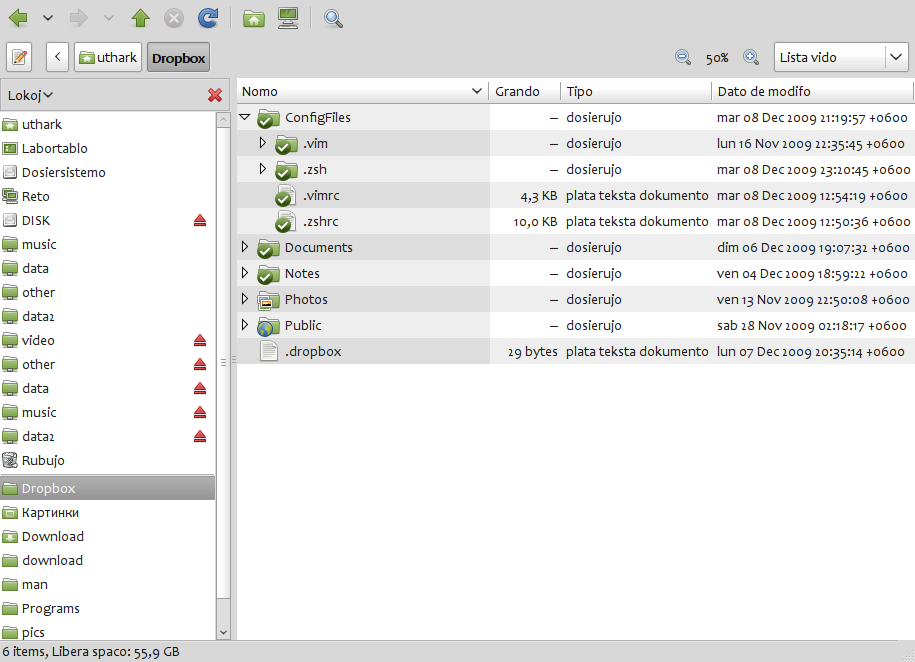Open the computer/desktop location icon

pos(288,17)
